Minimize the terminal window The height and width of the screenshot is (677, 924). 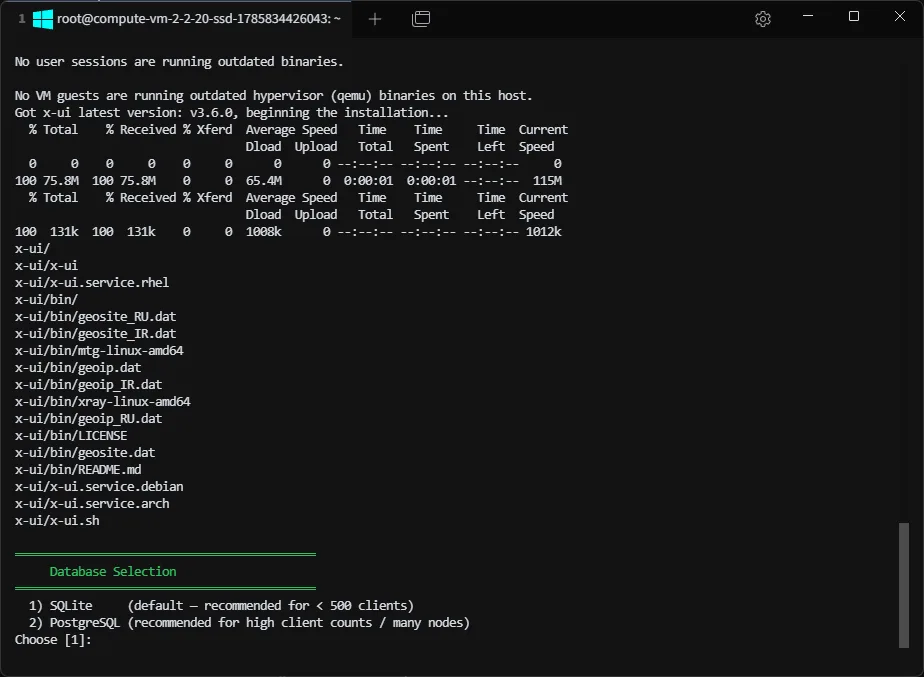tap(808, 16)
